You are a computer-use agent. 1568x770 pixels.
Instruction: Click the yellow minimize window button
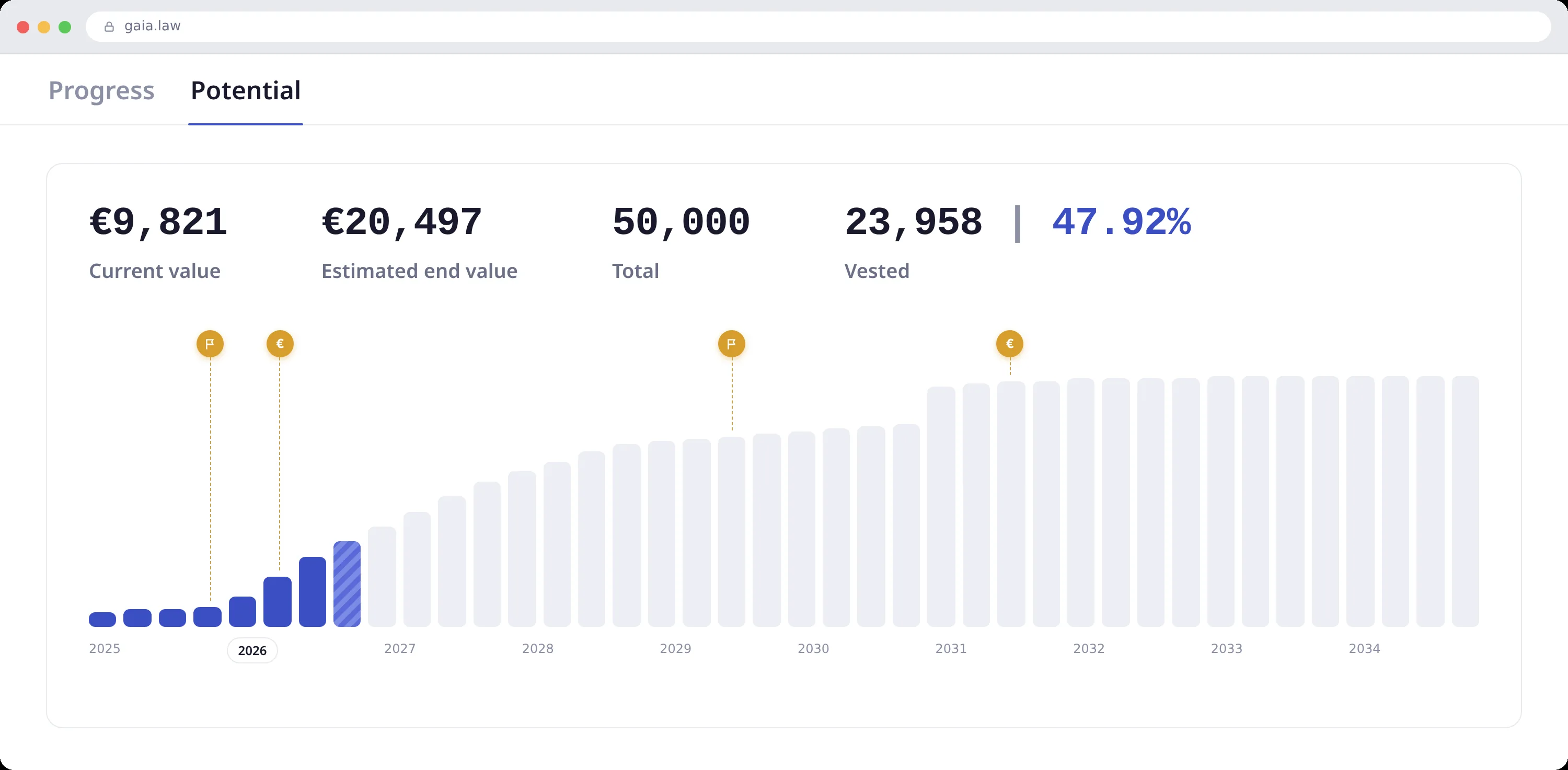coord(44,27)
